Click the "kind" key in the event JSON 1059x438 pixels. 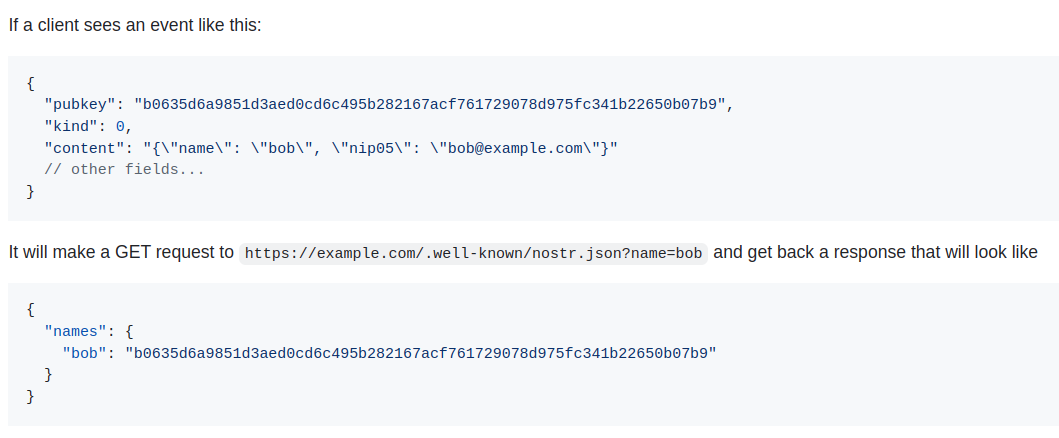(x=70, y=125)
